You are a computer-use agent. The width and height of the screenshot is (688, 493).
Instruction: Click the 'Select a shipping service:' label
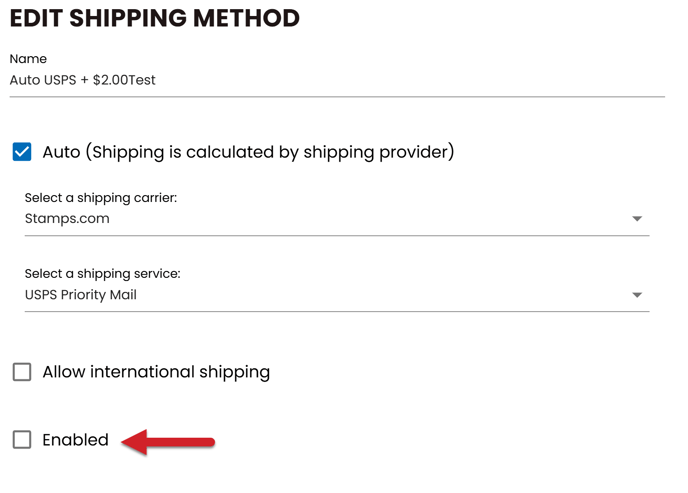[x=102, y=274]
